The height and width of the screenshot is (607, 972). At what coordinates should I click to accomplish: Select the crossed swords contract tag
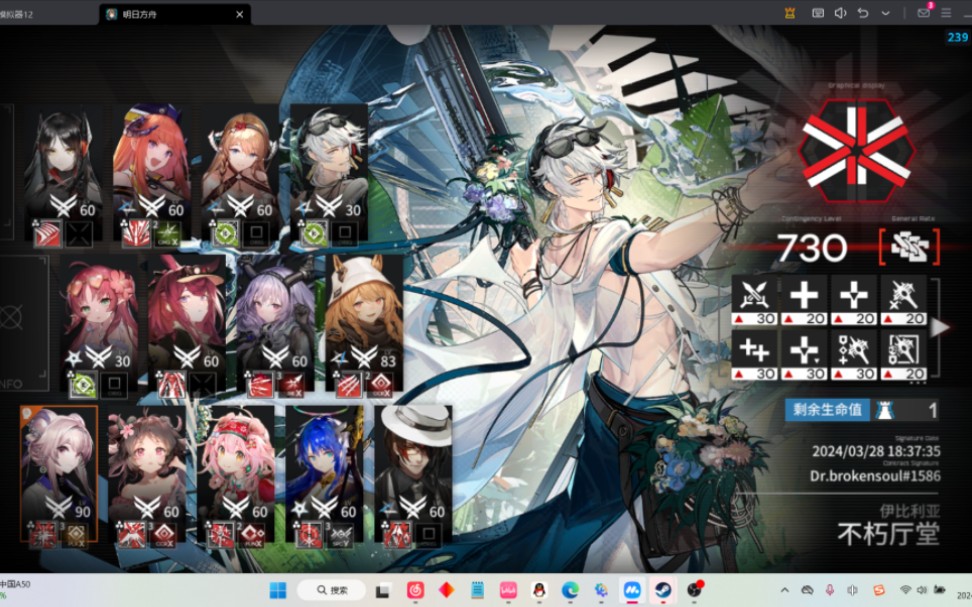tap(754, 300)
